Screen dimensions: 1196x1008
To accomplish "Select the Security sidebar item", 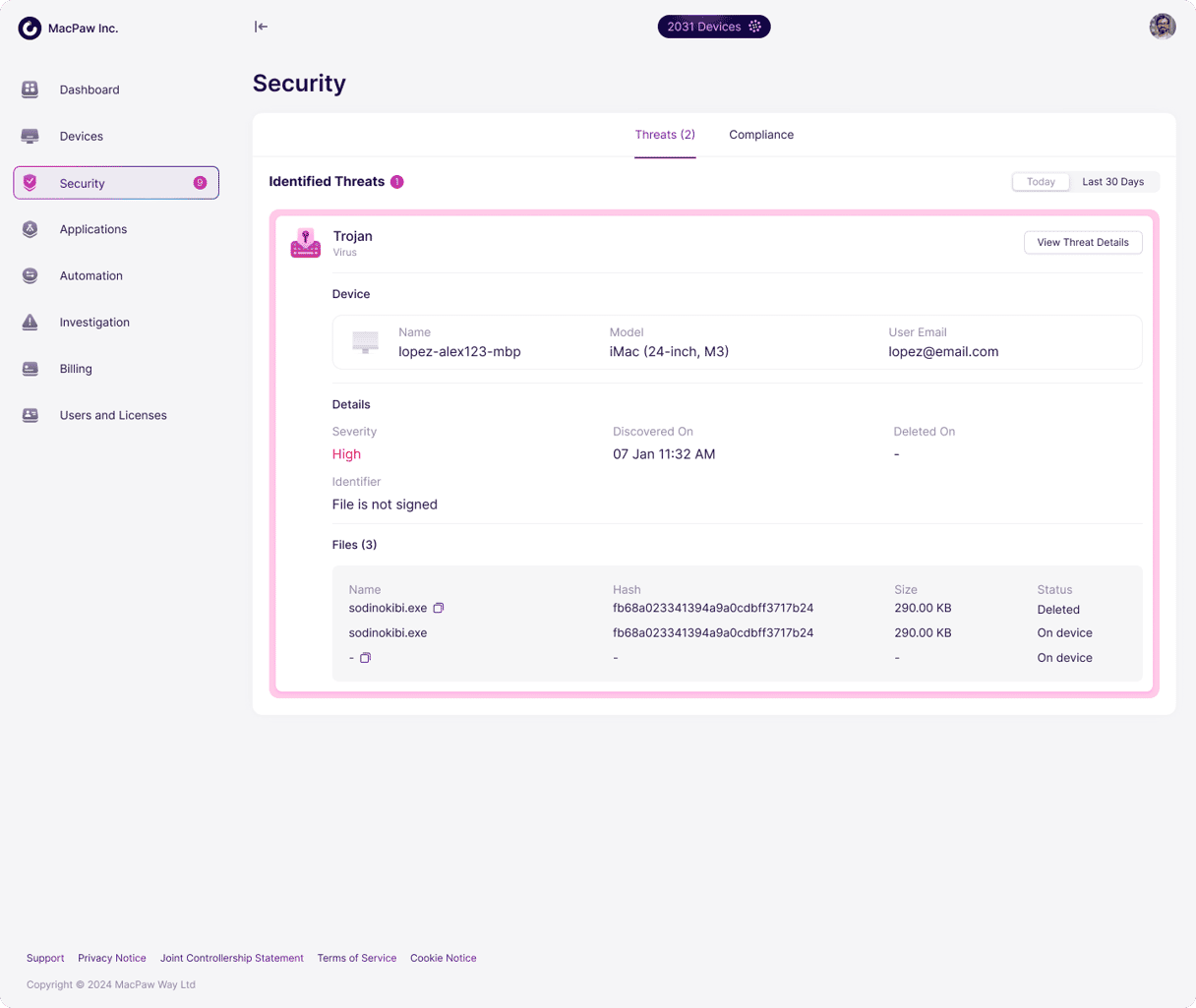I will click(116, 183).
